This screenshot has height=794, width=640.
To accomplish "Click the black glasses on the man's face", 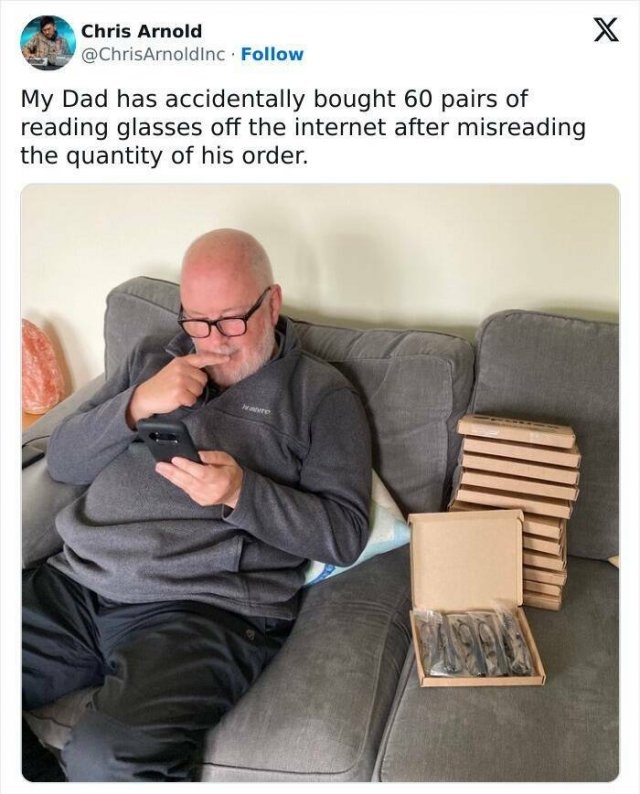I will [223, 317].
